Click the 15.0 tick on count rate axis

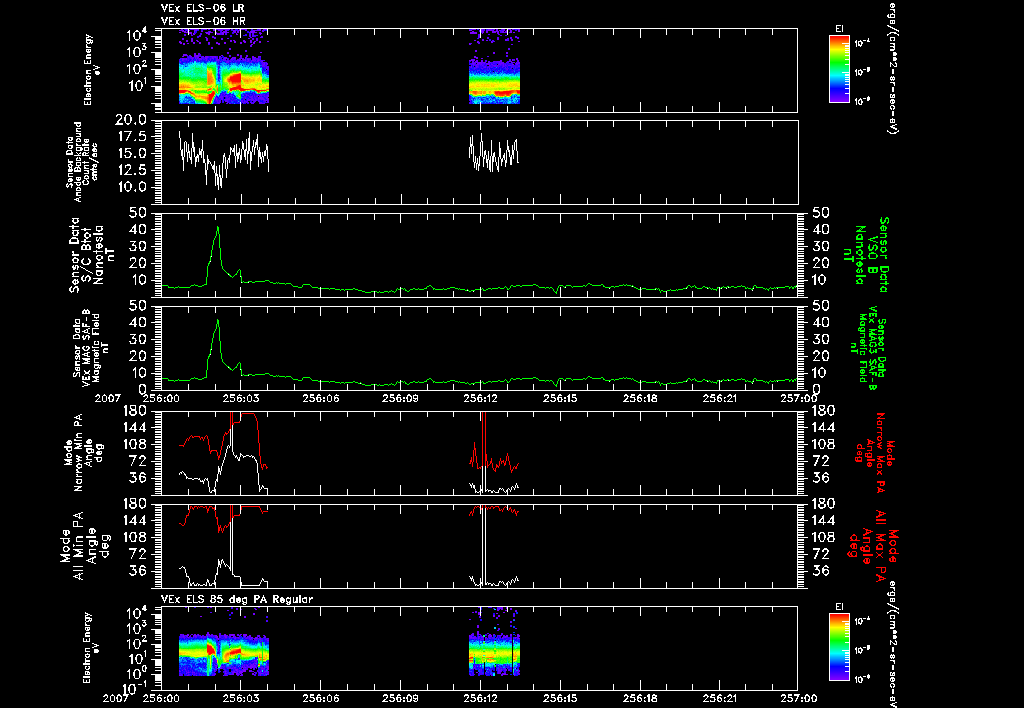click(131, 153)
